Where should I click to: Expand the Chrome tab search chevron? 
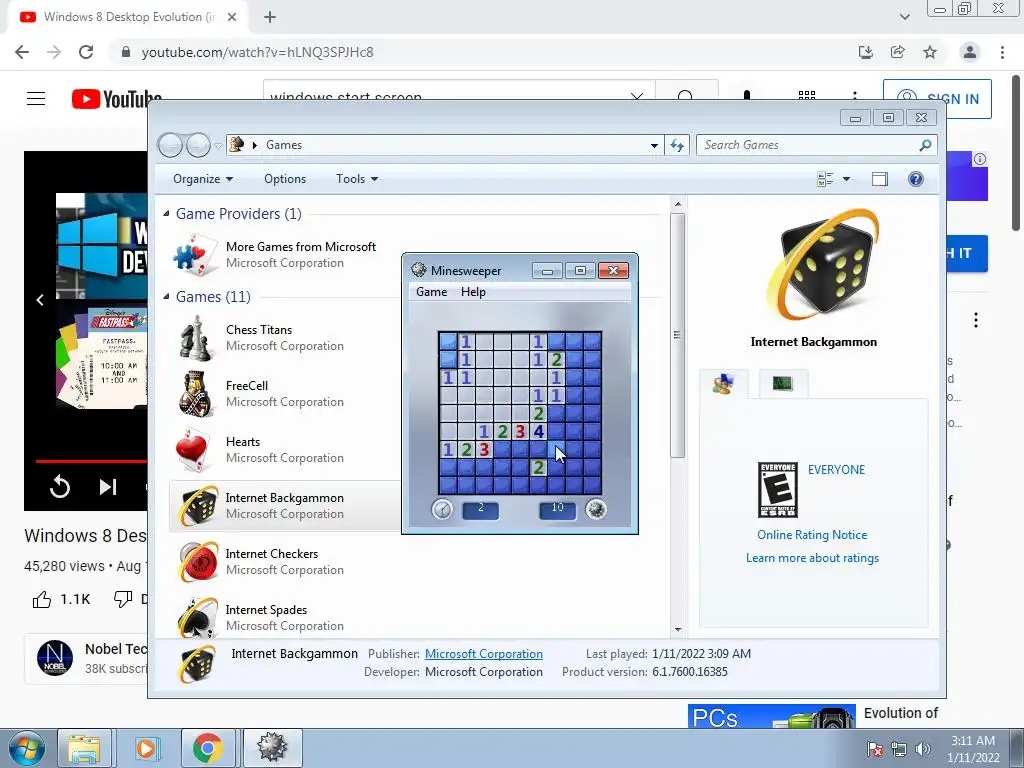click(904, 17)
